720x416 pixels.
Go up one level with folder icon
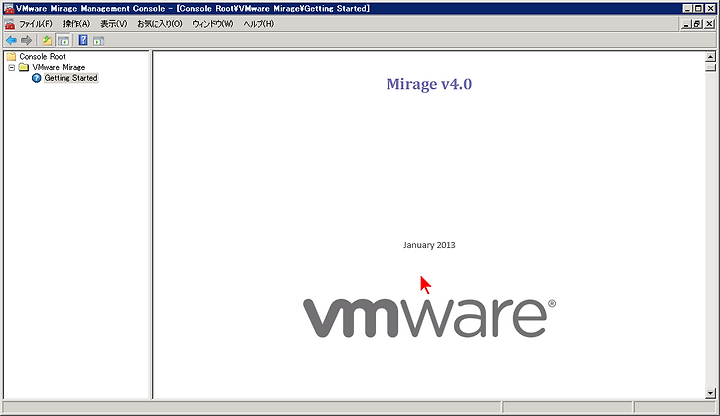tap(47, 40)
